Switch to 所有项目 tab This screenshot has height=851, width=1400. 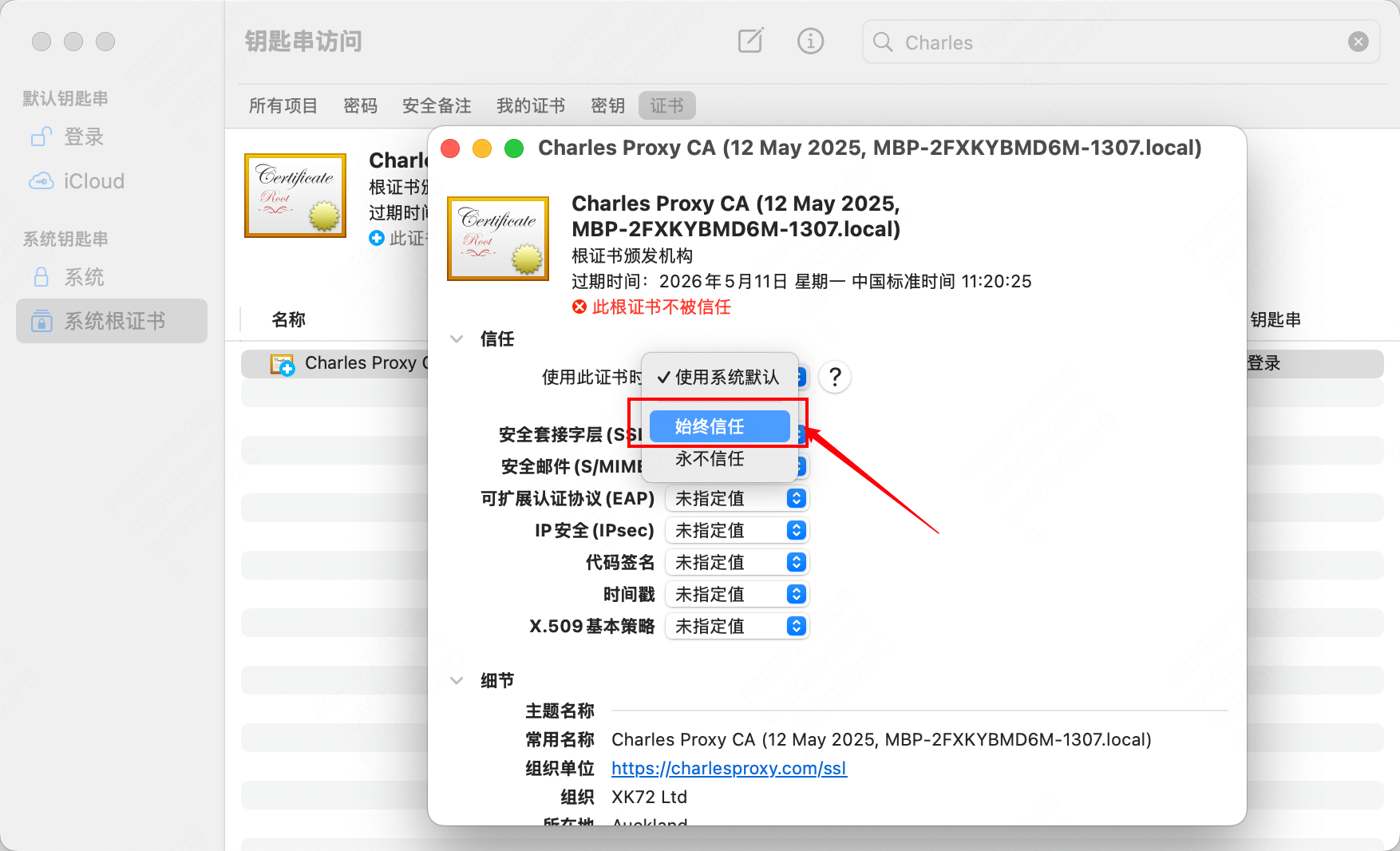click(x=283, y=105)
